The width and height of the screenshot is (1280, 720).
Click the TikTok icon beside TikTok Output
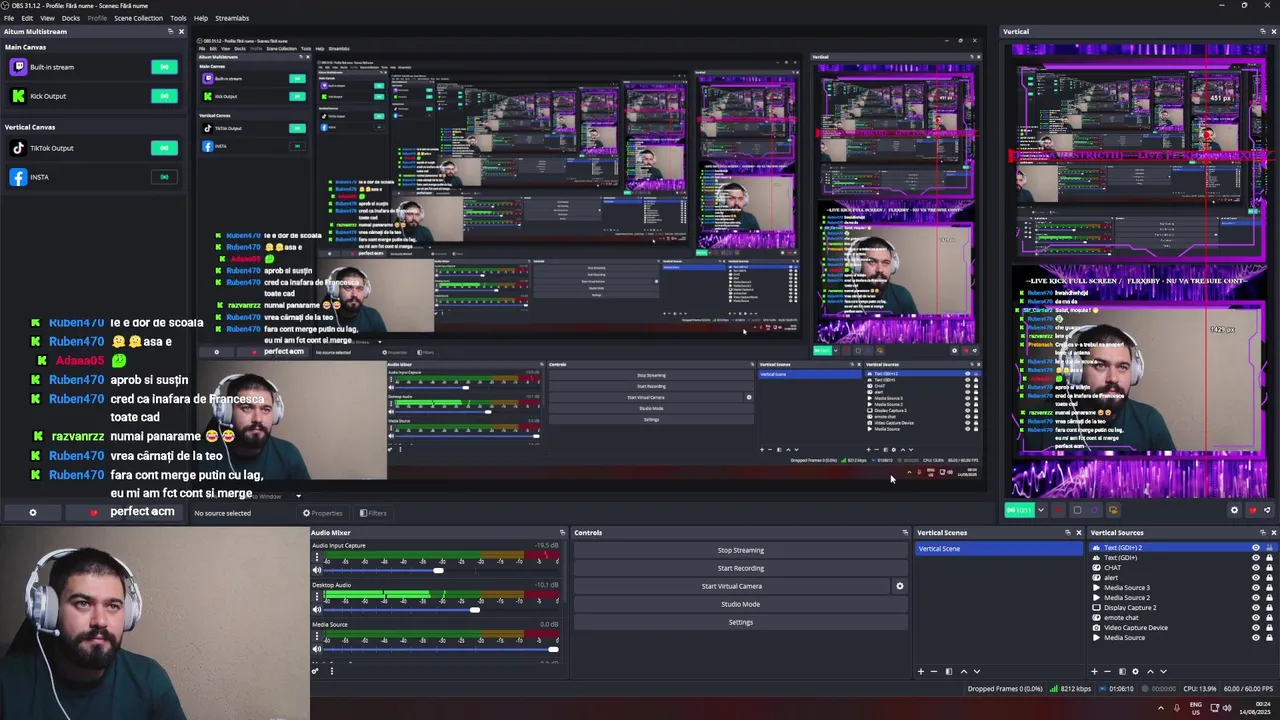click(18, 148)
